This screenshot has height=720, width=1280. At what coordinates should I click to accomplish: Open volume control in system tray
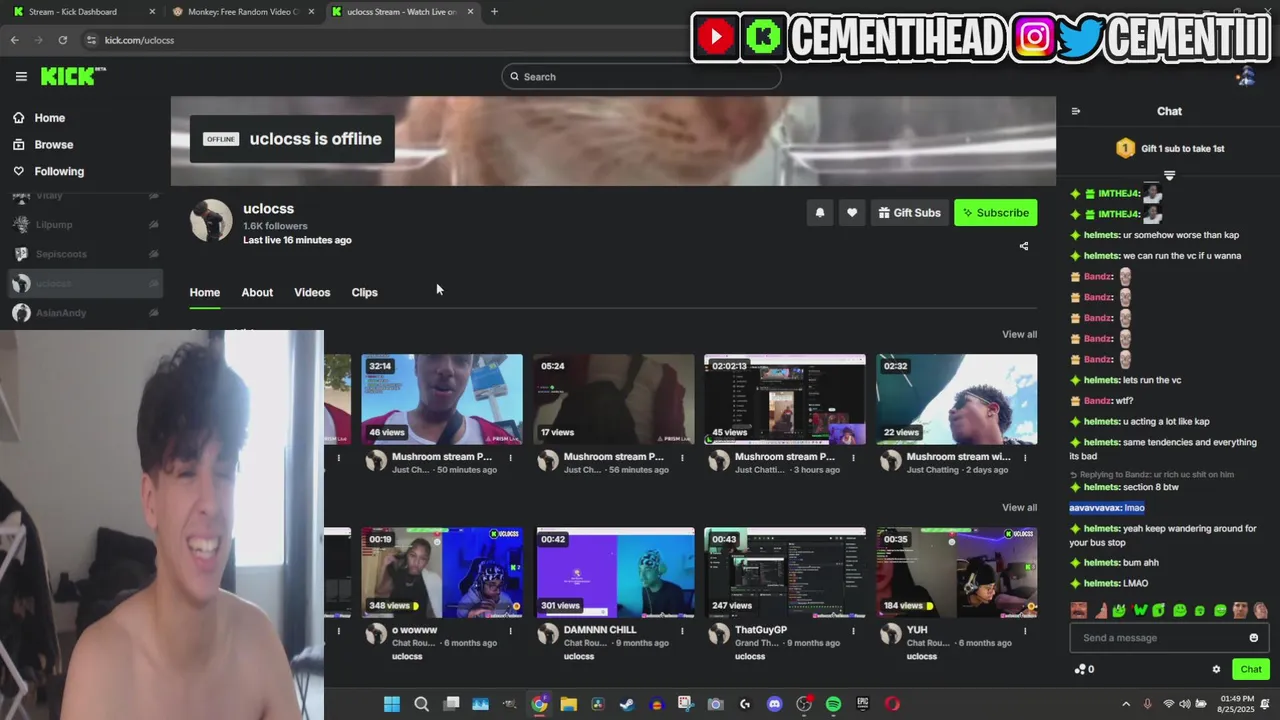click(x=1184, y=704)
